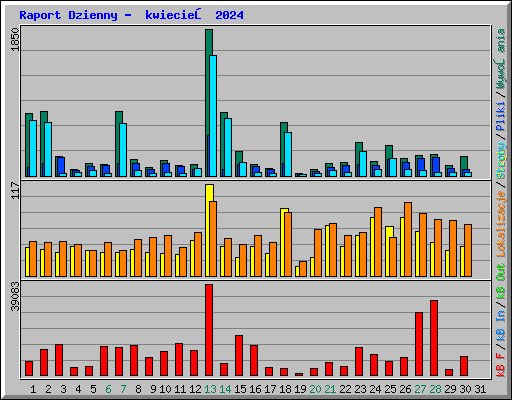Click day label 18 on x-axis
The height and width of the screenshot is (400, 512).
point(285,389)
